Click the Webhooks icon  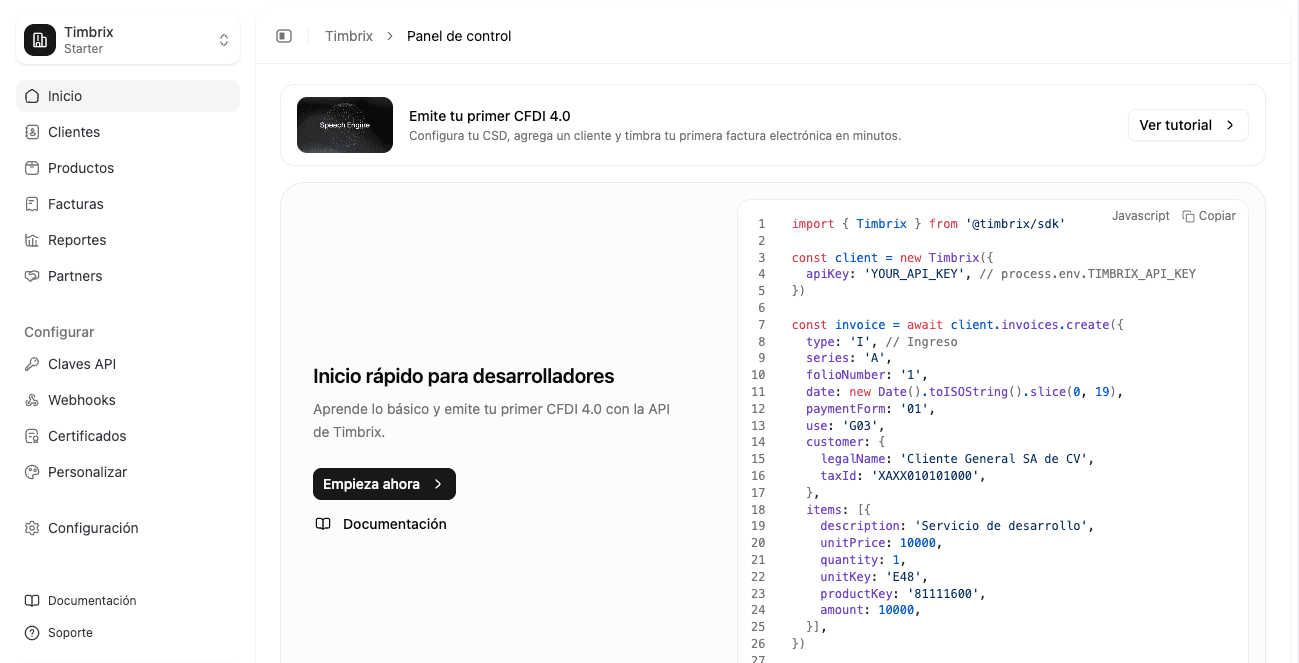pos(32,400)
